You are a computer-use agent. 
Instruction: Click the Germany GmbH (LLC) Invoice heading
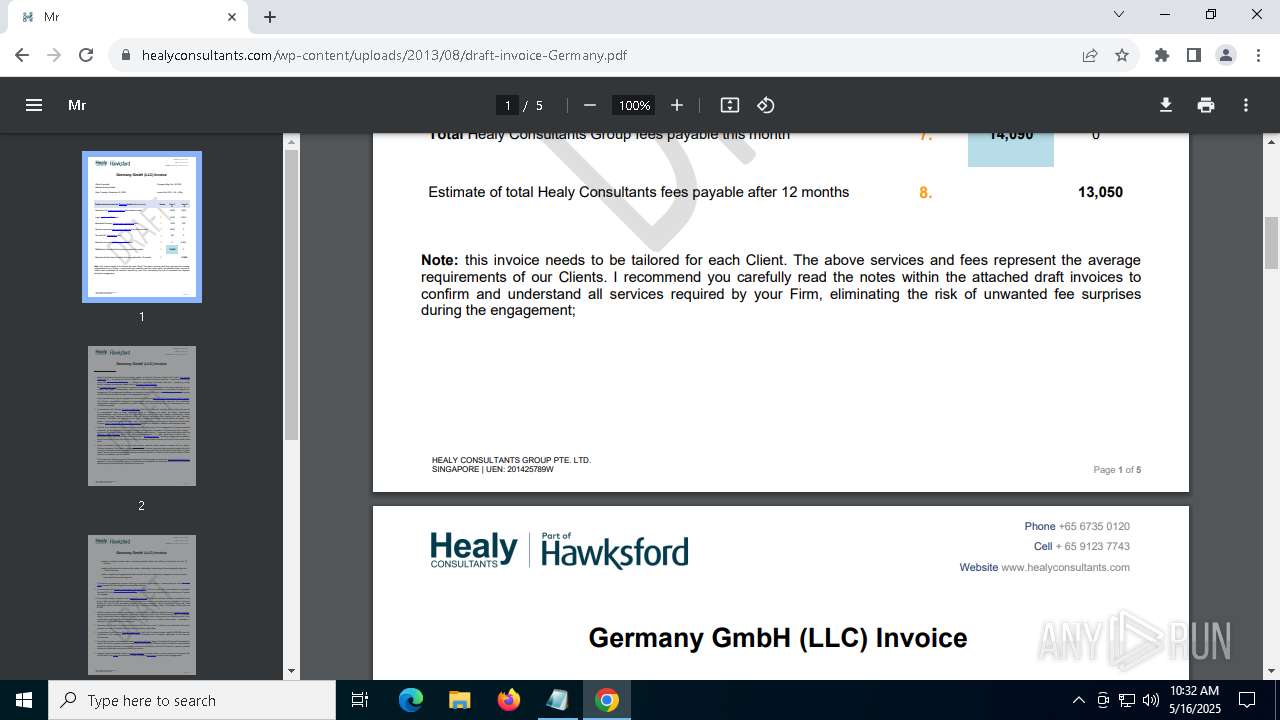pos(778,638)
